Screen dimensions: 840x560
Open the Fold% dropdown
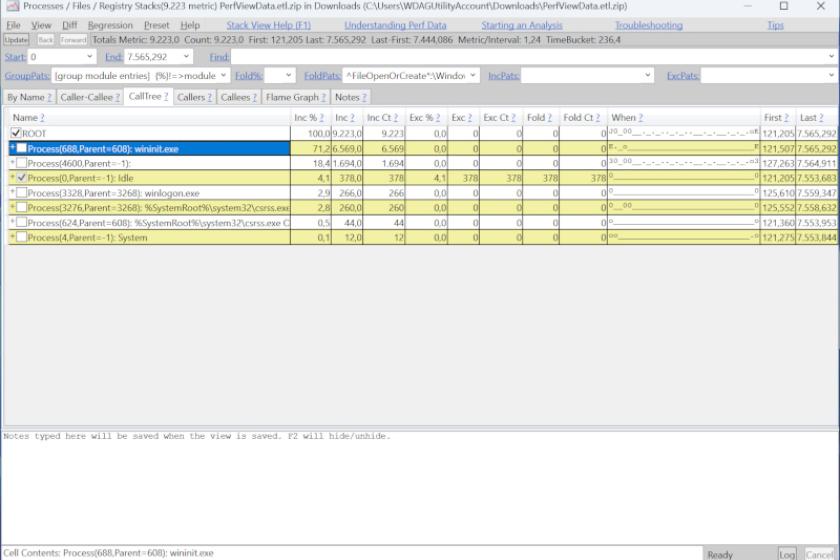(x=288, y=76)
